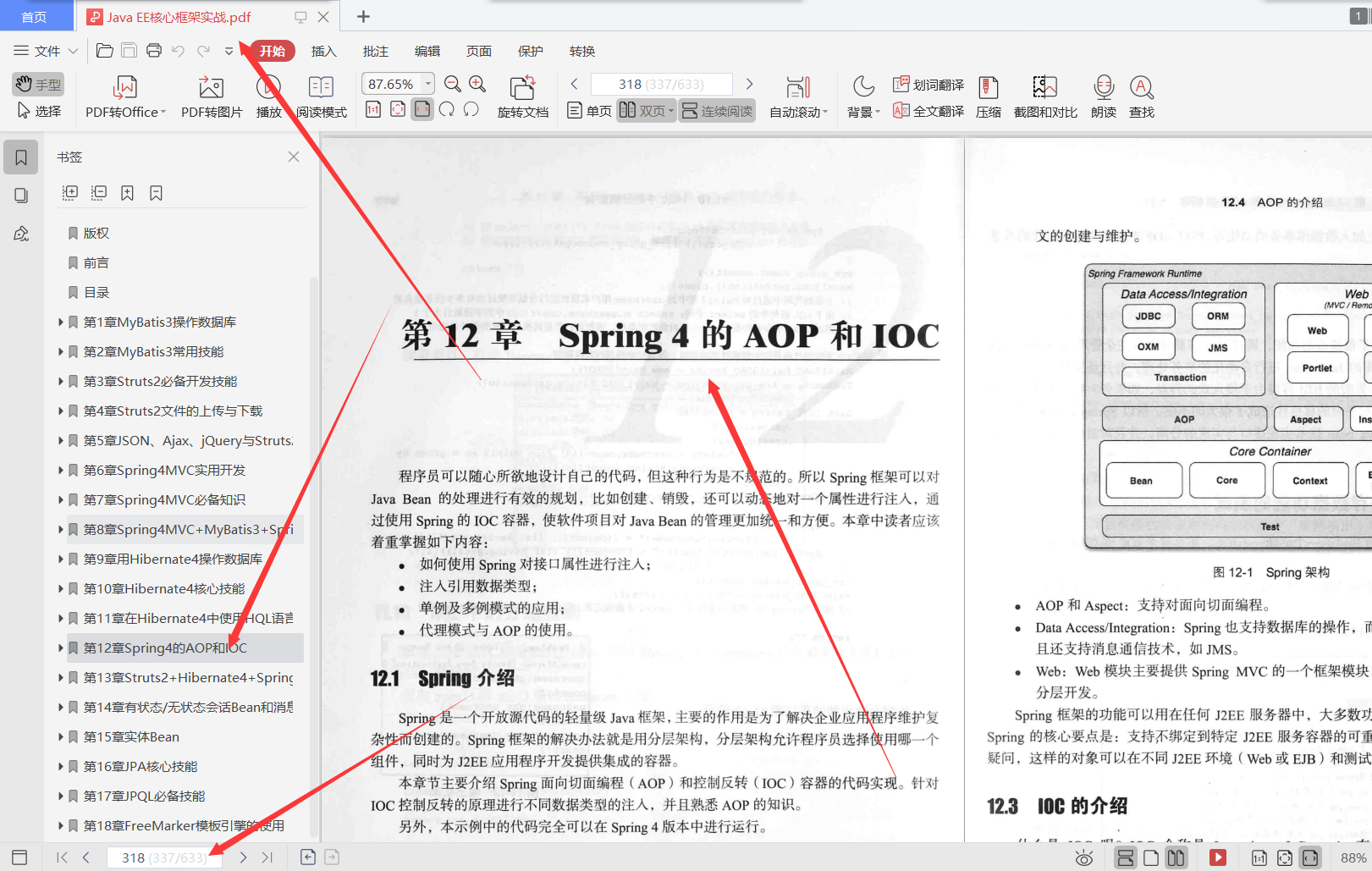
Task: Switch to the 插入 ribbon tab
Action: click(x=324, y=51)
